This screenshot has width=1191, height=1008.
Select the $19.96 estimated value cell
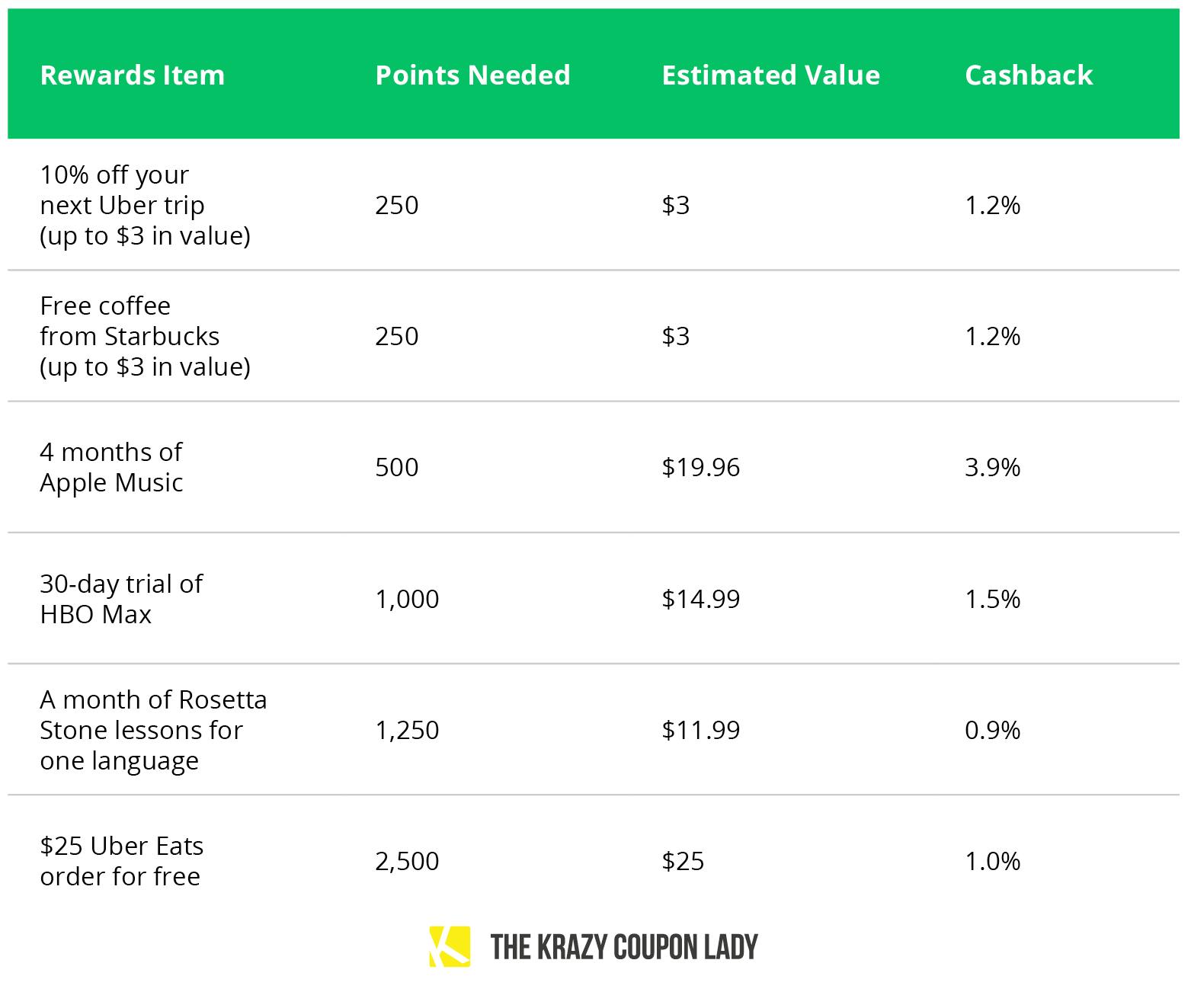tap(701, 467)
